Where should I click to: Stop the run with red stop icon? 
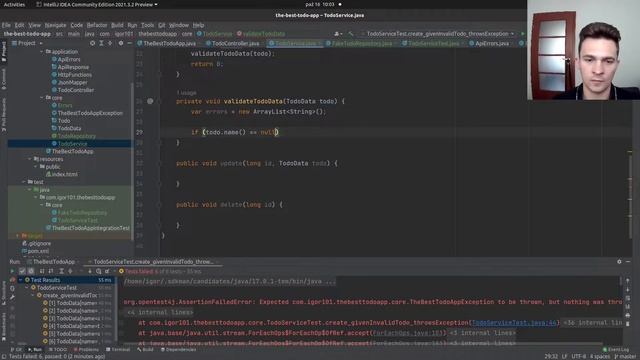12,280
